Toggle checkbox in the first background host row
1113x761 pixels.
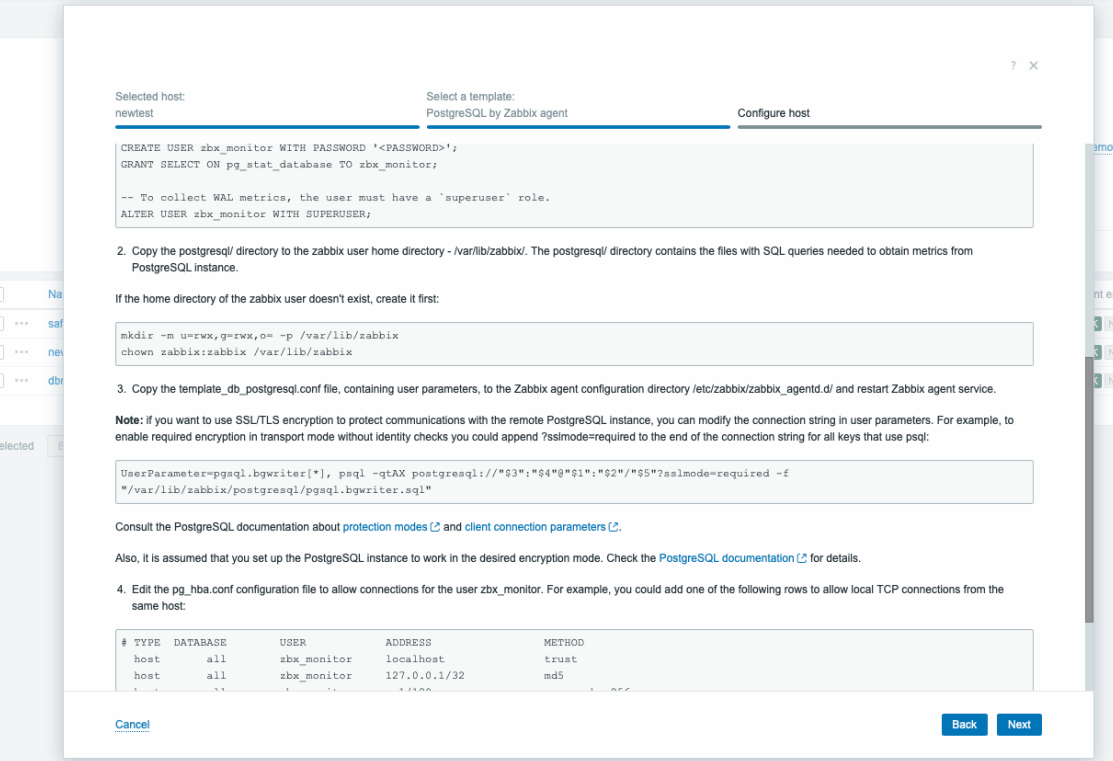[x=1, y=324]
